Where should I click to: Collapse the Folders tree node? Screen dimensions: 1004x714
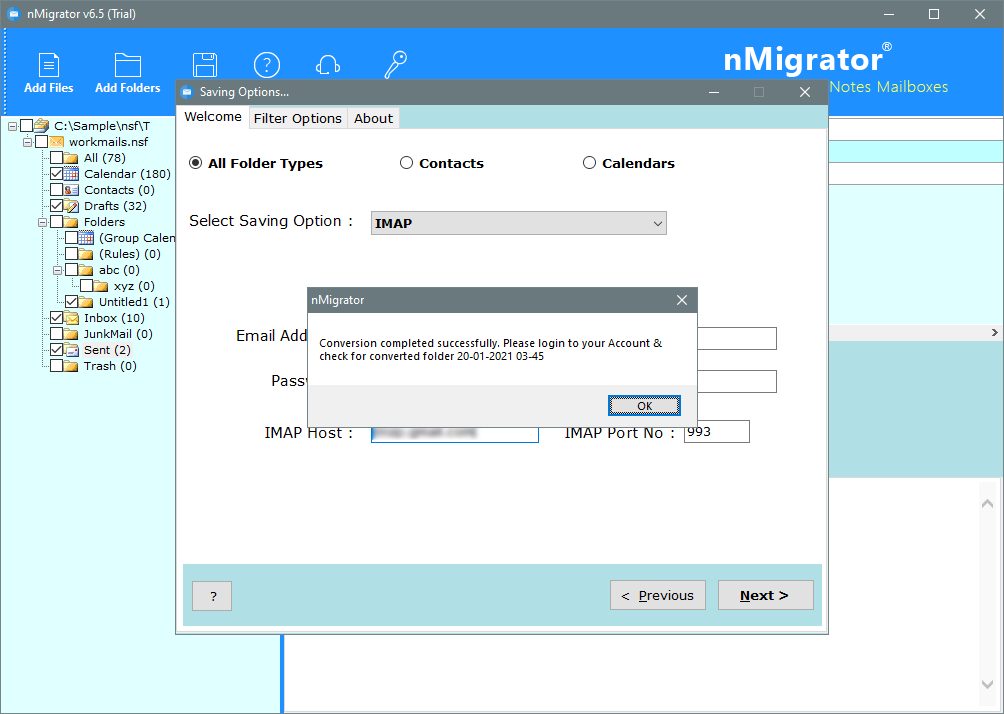tap(42, 222)
